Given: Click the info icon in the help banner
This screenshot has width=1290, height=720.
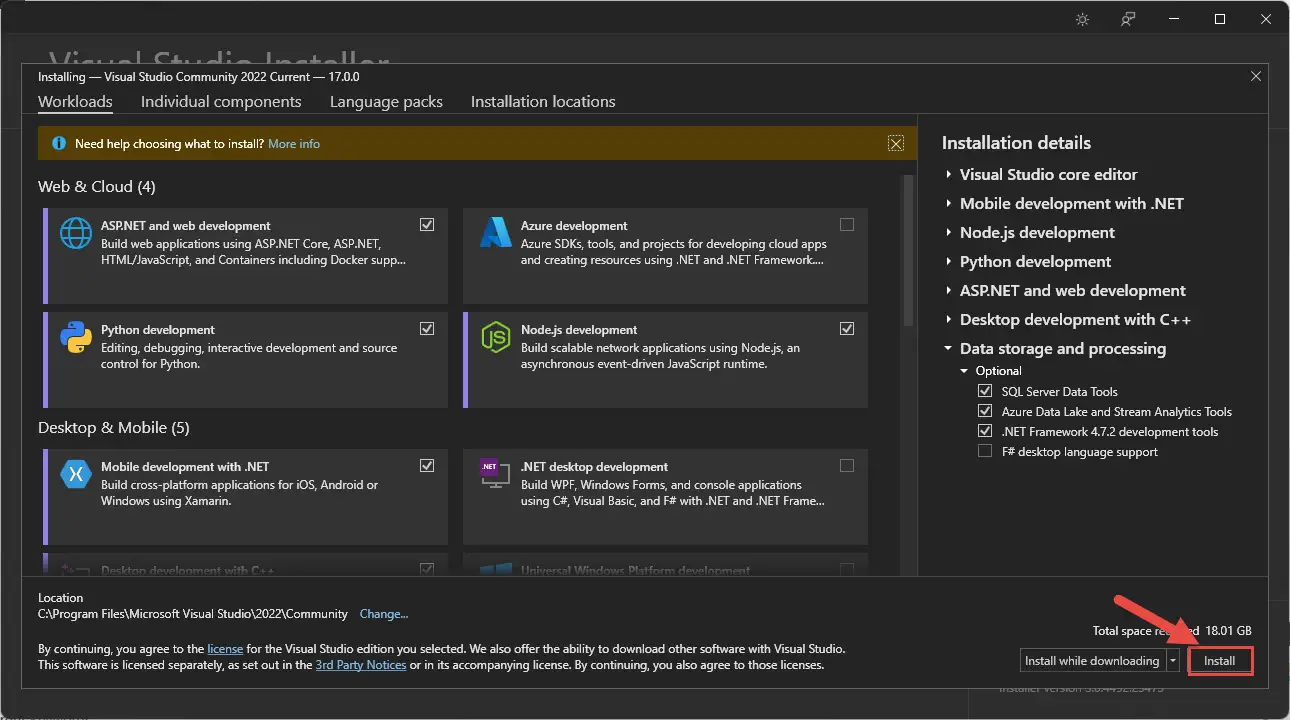Looking at the screenshot, I should (59, 144).
